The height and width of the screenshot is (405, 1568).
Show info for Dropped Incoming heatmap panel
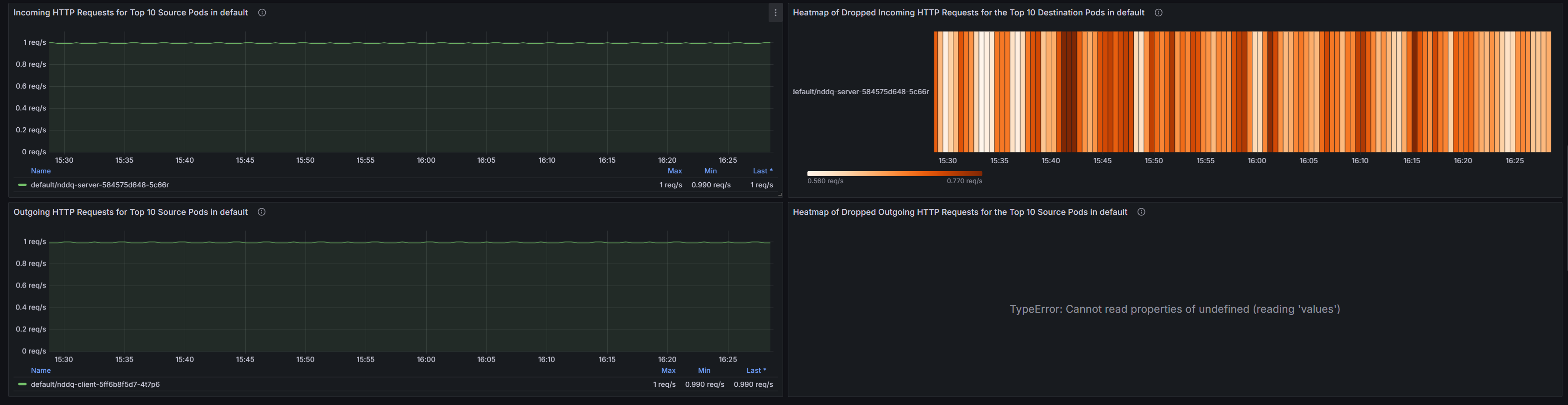tap(1159, 13)
